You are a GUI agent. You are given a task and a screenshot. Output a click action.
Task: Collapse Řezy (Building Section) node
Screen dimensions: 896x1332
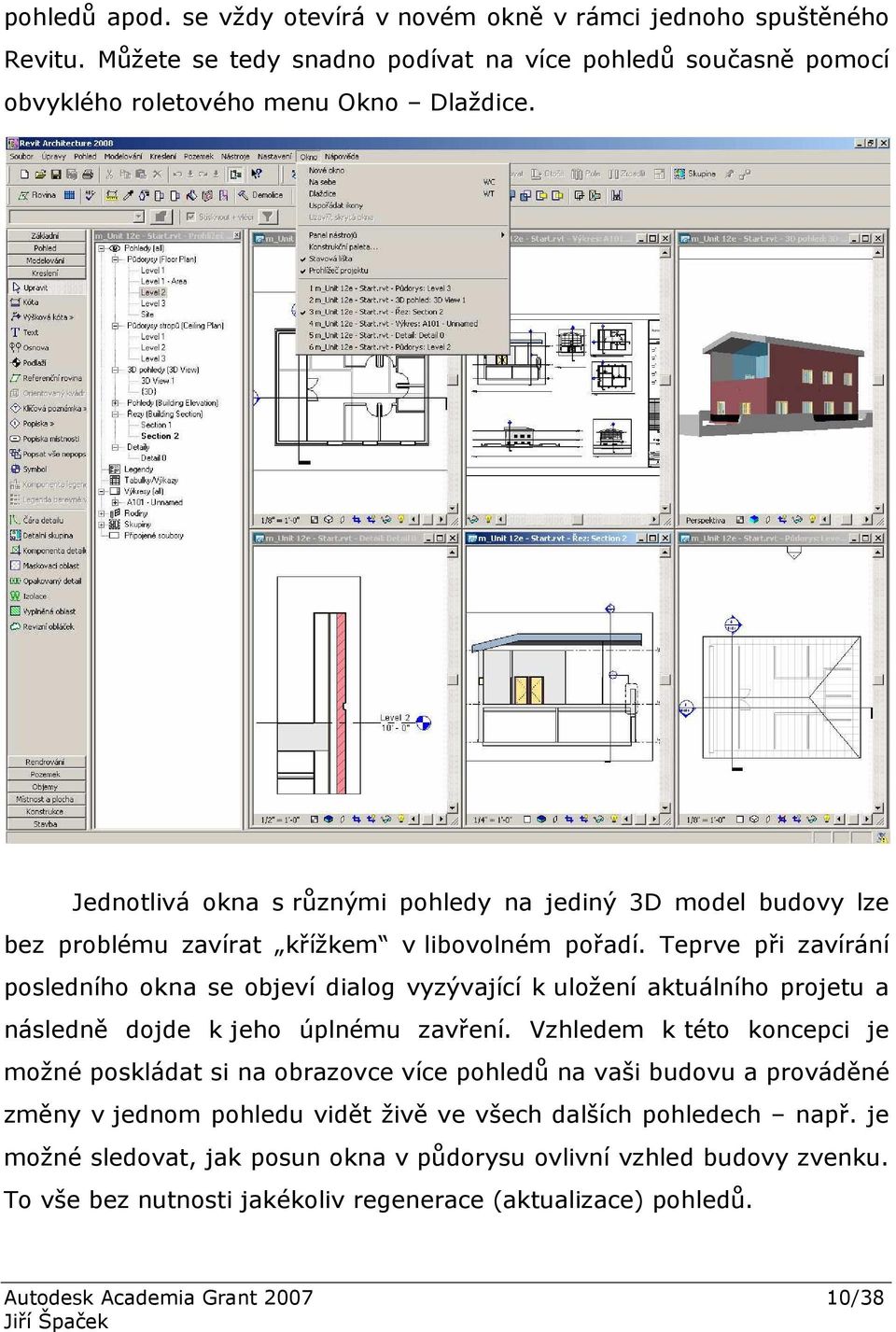click(117, 414)
